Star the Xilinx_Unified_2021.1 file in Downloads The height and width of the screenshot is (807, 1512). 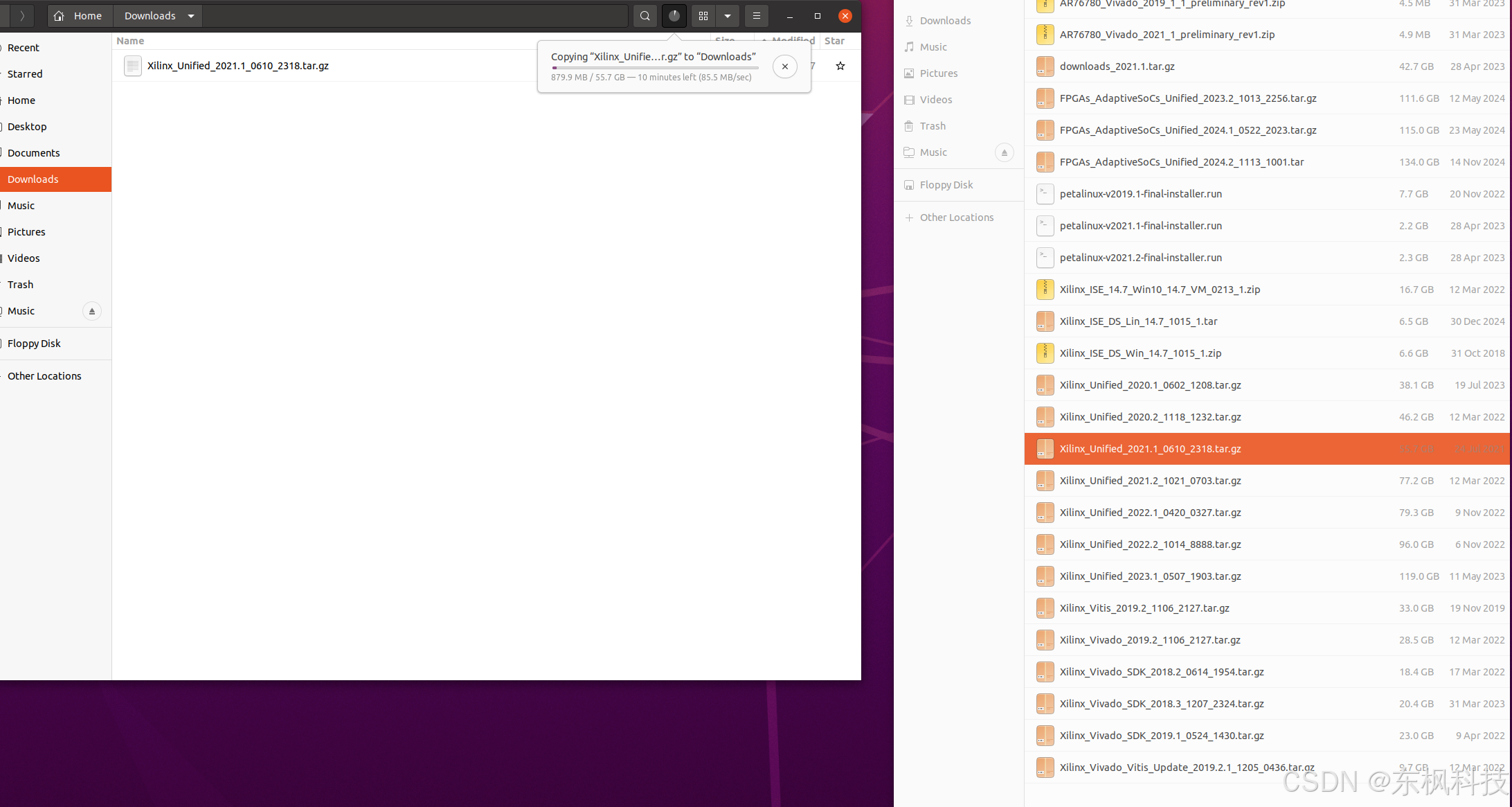(840, 66)
